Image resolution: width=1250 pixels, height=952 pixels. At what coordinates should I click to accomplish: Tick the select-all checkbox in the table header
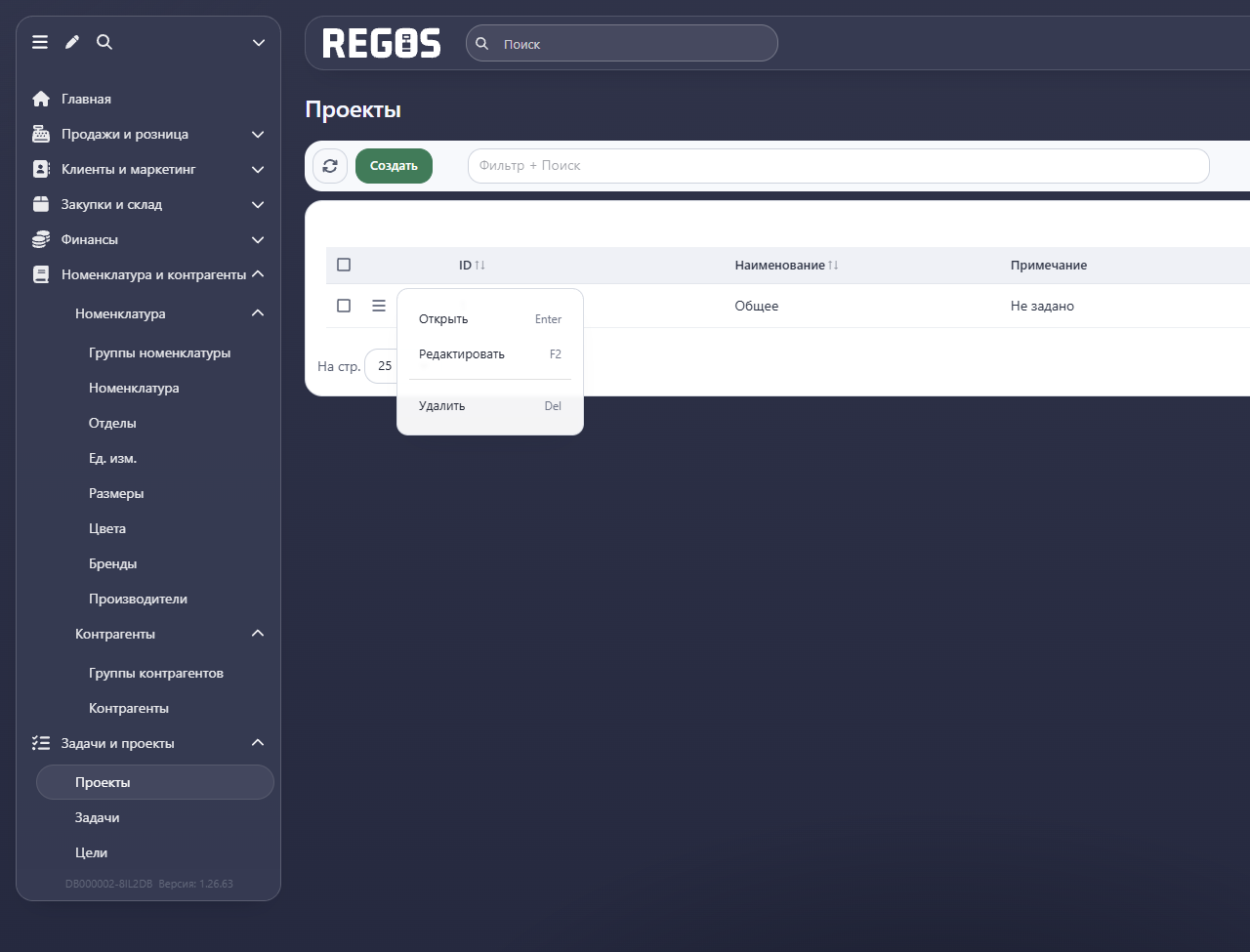[x=344, y=265]
